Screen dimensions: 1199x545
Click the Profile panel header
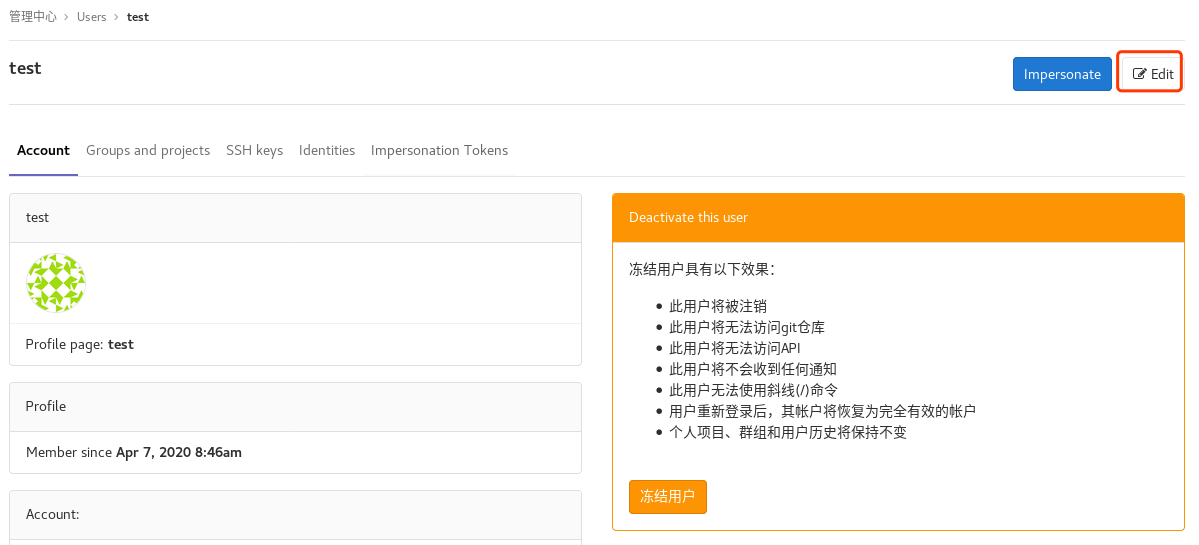point(46,406)
